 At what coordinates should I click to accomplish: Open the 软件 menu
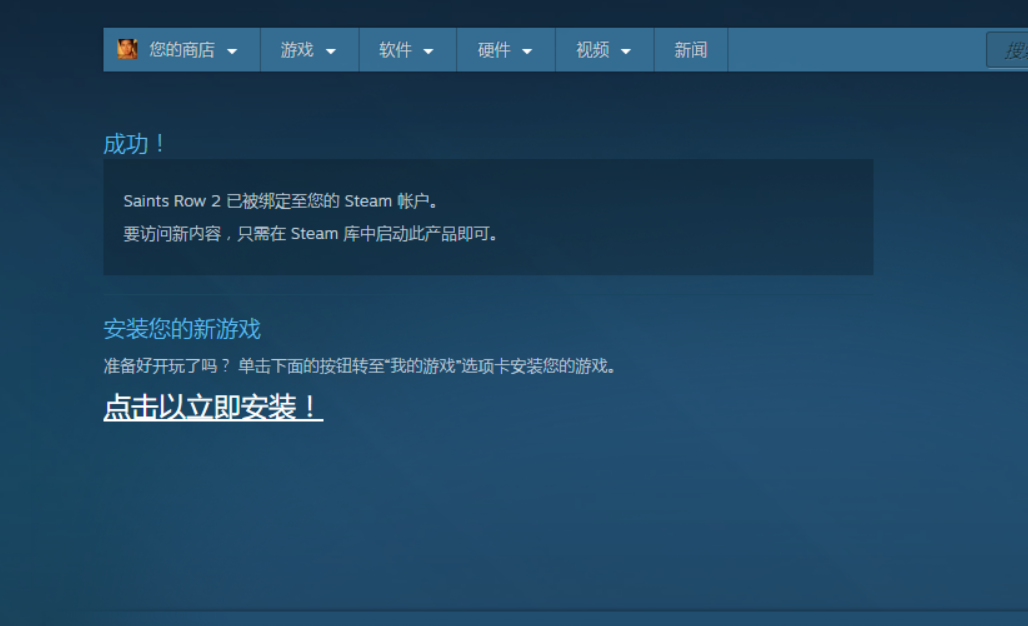[408, 50]
